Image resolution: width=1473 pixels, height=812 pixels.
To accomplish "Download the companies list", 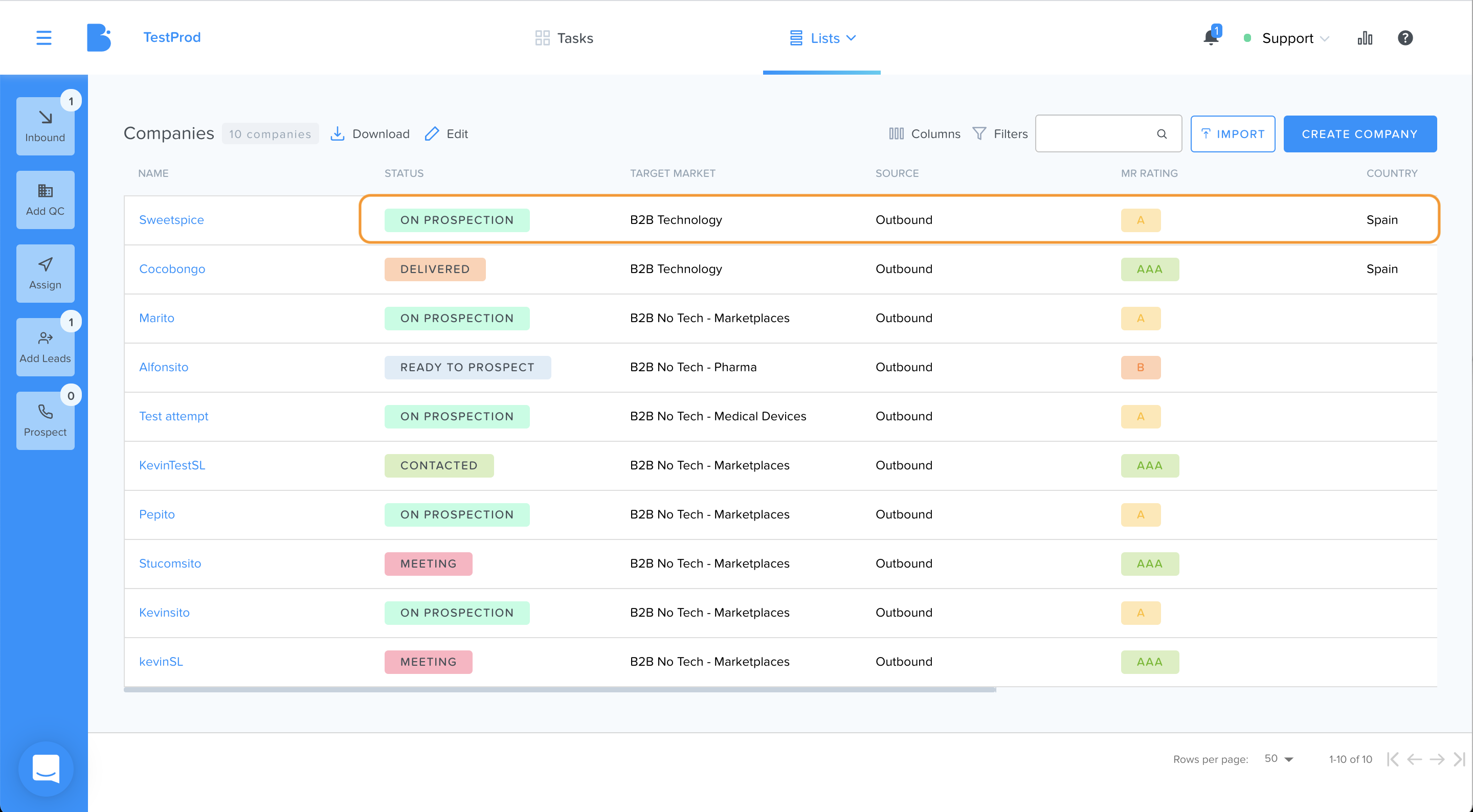I will pos(370,134).
